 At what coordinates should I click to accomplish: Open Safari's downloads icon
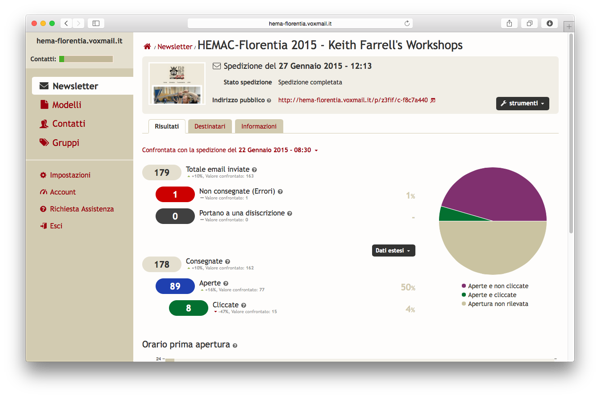pos(549,23)
